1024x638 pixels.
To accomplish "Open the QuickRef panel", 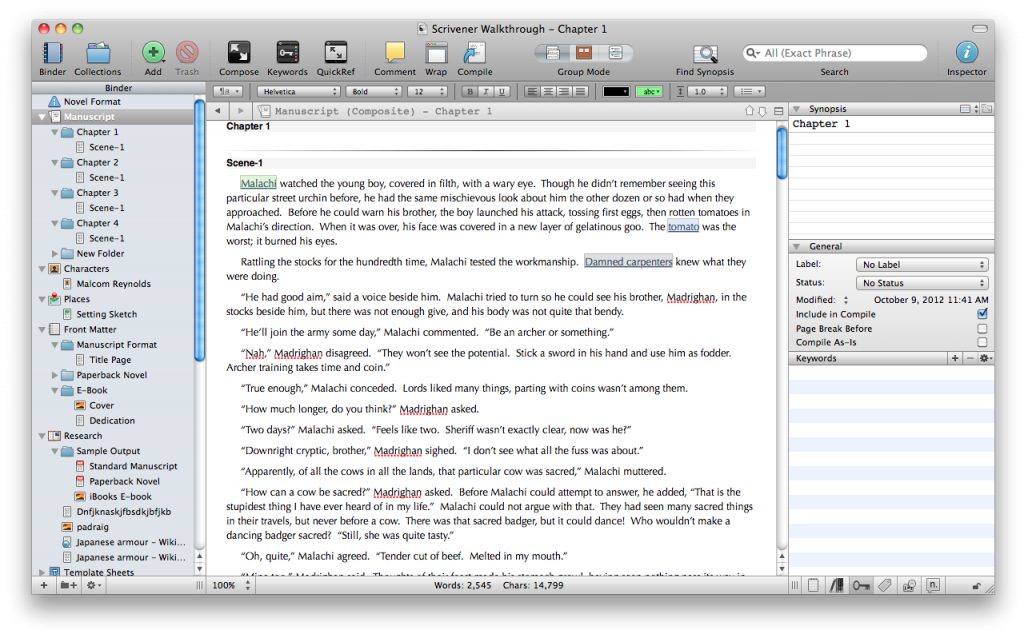I will coord(334,52).
